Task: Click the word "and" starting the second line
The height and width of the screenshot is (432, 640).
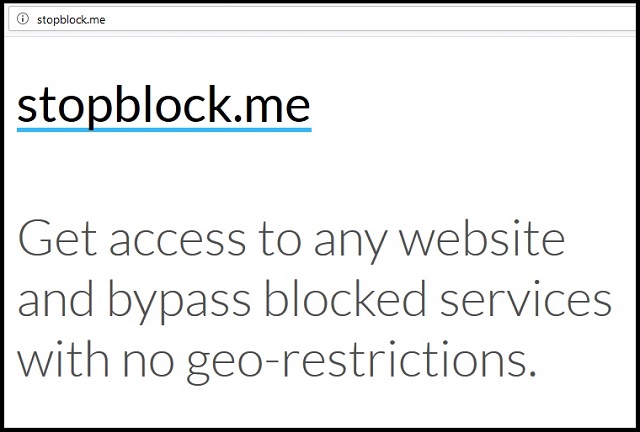Action: pos(56,299)
